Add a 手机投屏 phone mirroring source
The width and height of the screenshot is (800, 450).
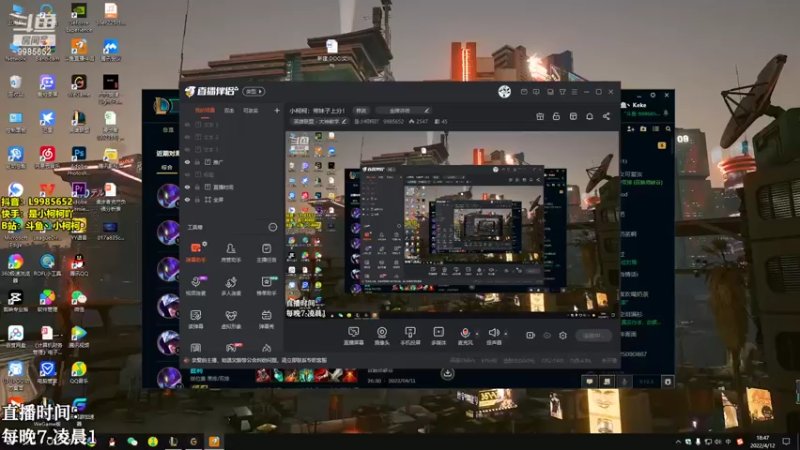410,336
